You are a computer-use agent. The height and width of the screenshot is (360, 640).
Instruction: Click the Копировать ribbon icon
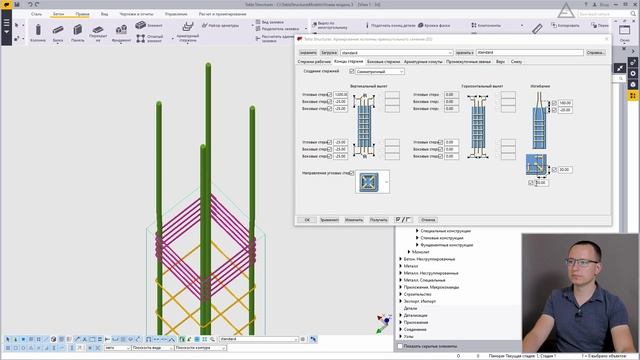click(x=565, y=25)
